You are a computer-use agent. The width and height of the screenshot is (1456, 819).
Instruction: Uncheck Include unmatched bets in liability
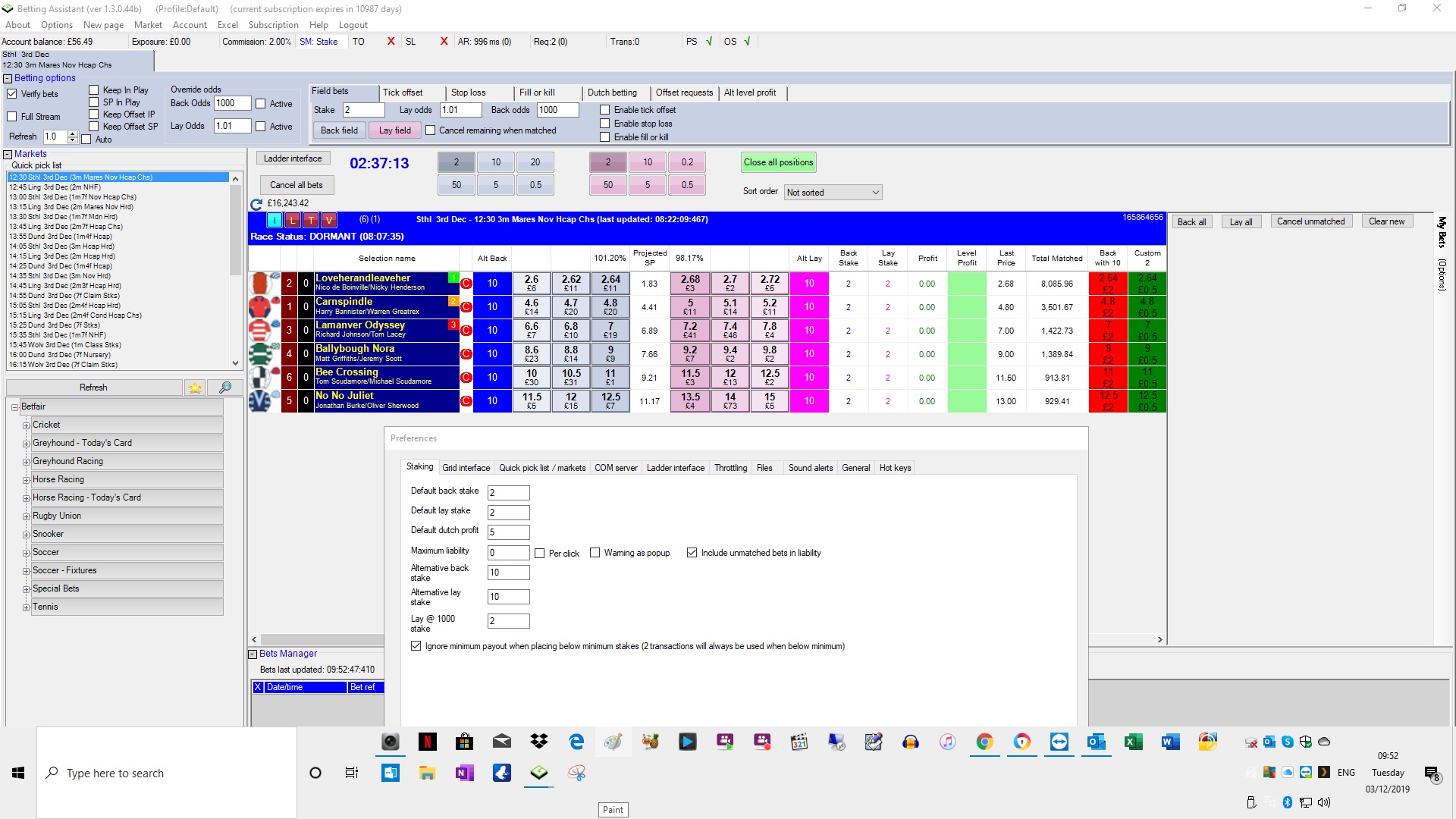692,553
